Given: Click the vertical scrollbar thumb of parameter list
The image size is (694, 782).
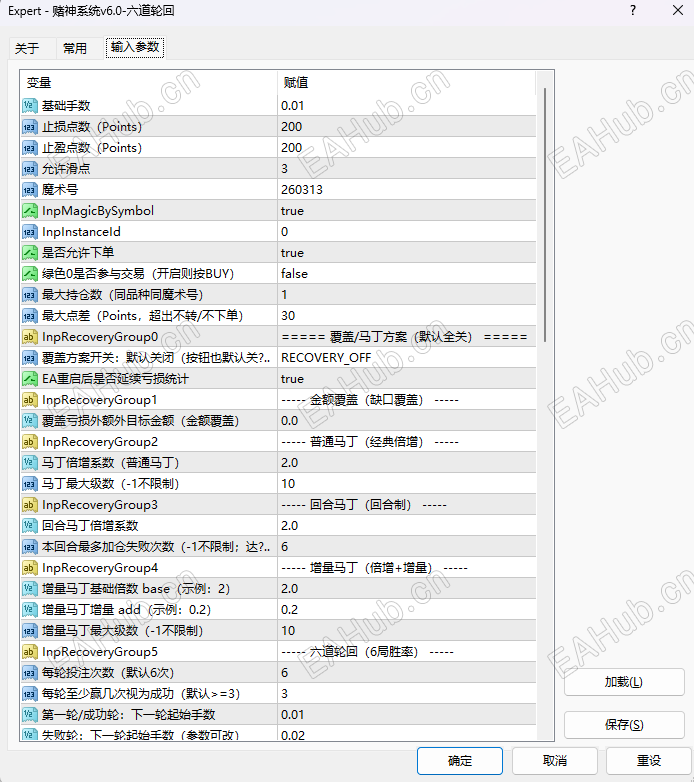Looking at the screenshot, I should (x=545, y=215).
